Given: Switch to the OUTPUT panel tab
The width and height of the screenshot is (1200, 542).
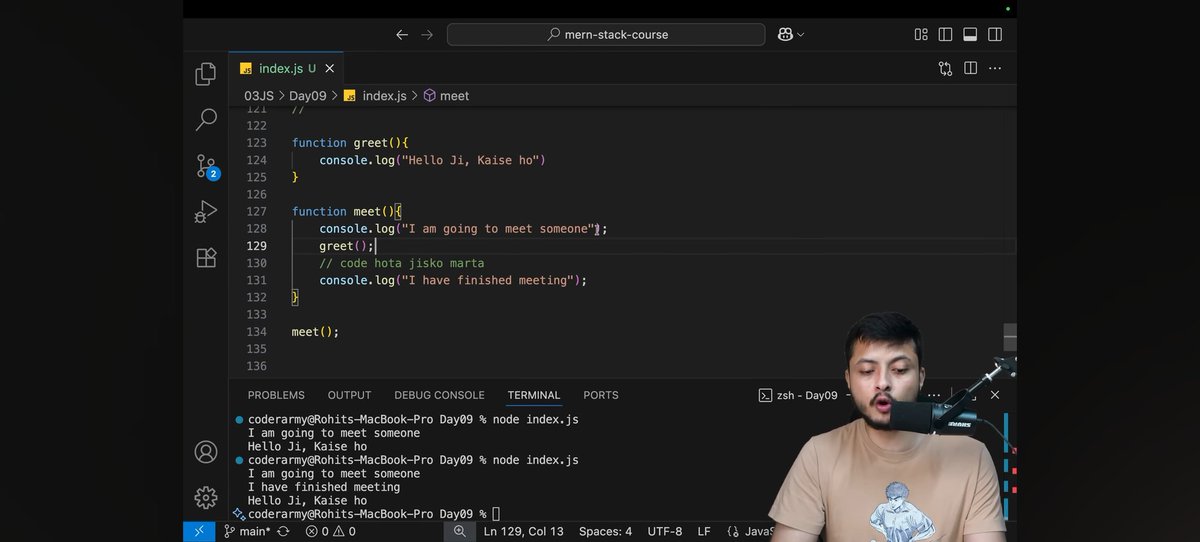Looking at the screenshot, I should (349, 395).
